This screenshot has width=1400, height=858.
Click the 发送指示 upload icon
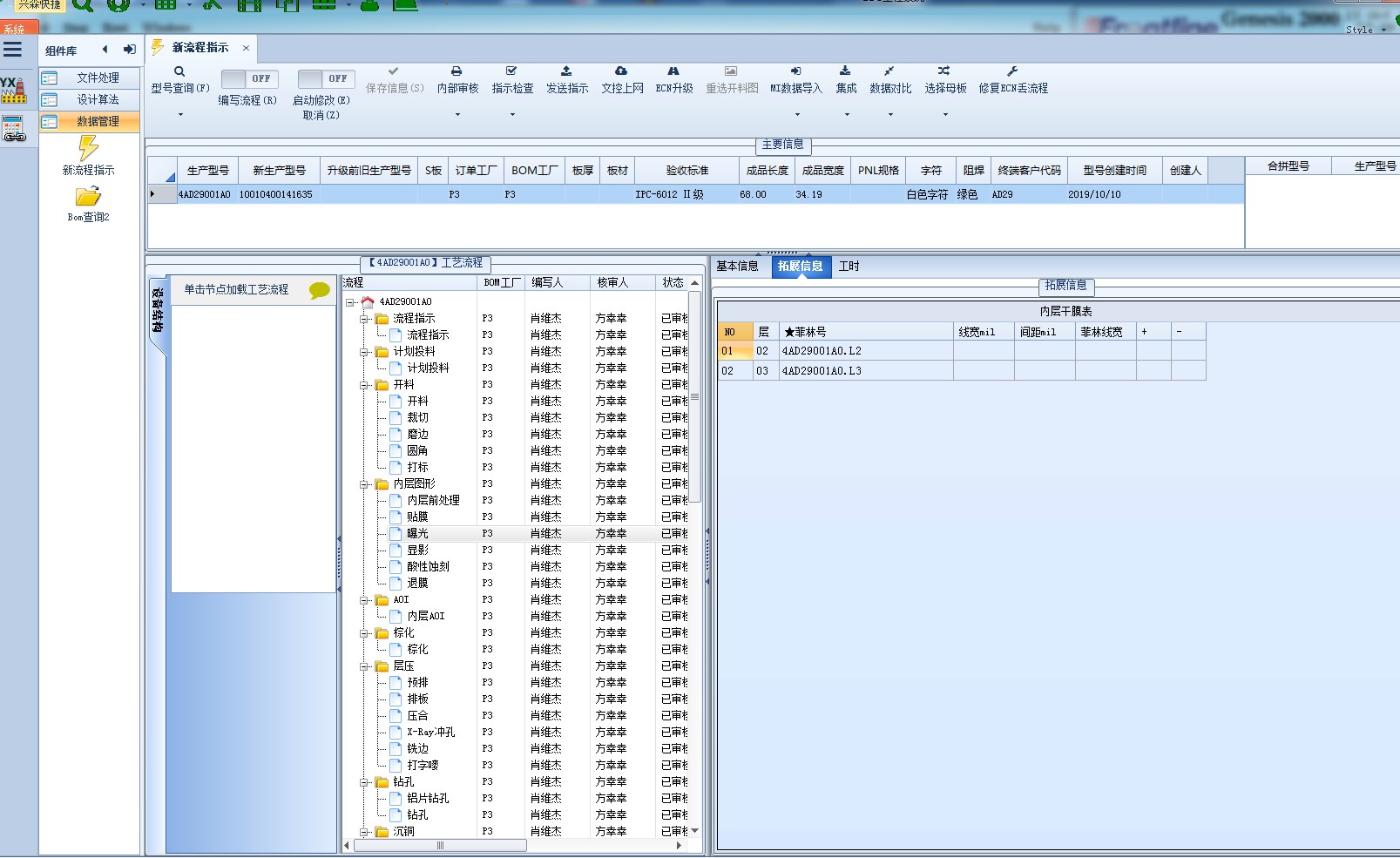(566, 71)
